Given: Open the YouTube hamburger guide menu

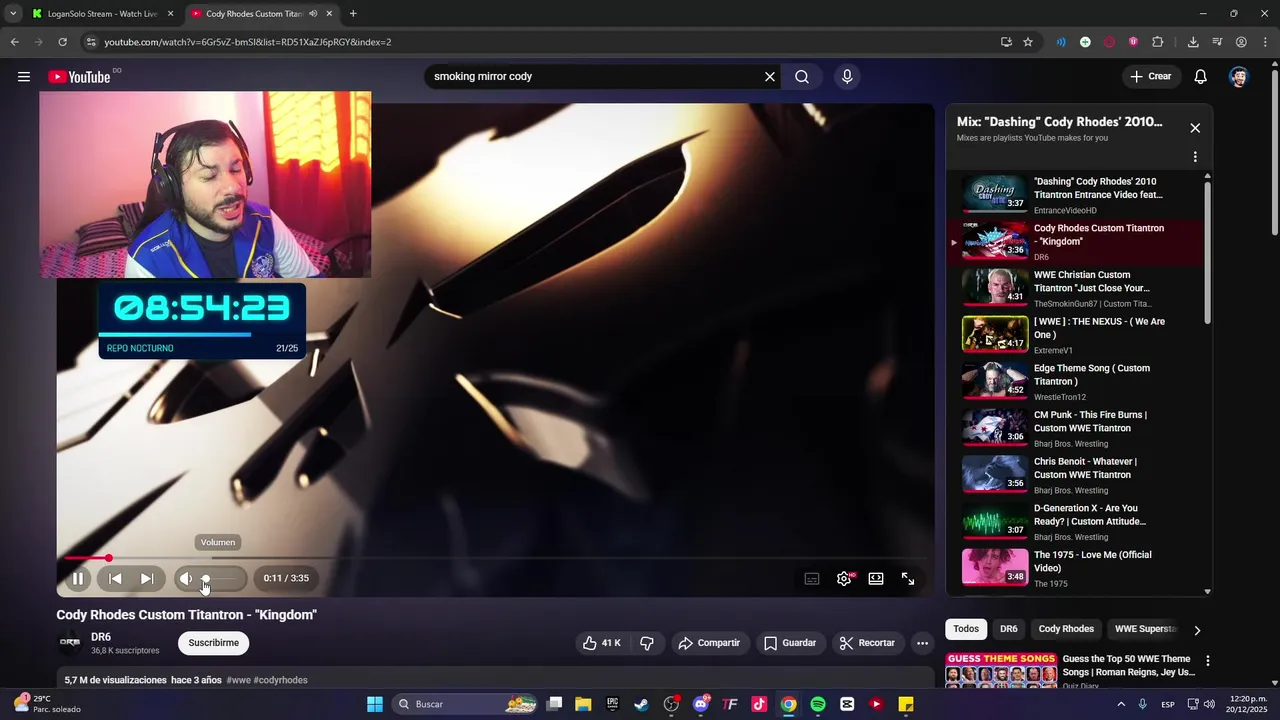Looking at the screenshot, I should [x=24, y=77].
